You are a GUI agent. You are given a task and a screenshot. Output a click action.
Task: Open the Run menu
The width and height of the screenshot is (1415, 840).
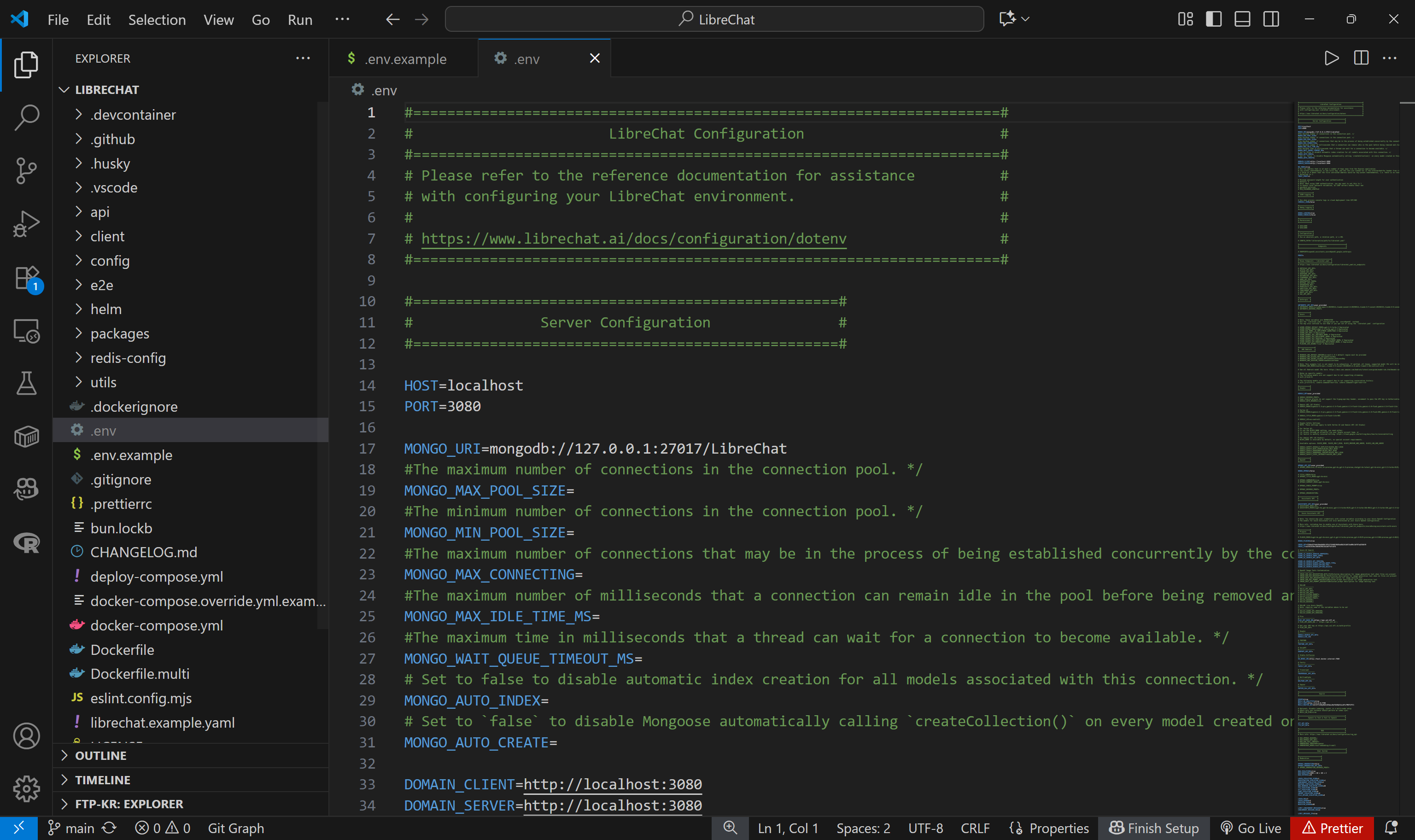(299, 19)
